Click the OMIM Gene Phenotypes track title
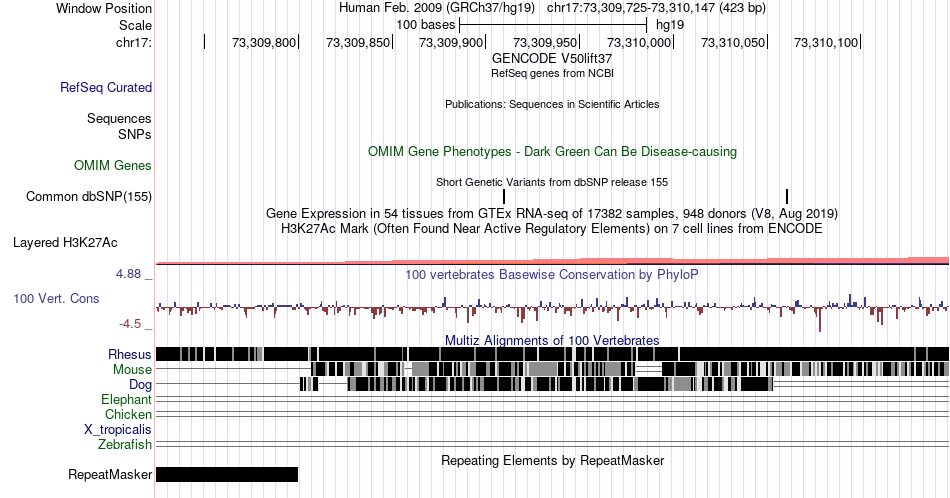The width and height of the screenshot is (950, 498). tap(552, 151)
